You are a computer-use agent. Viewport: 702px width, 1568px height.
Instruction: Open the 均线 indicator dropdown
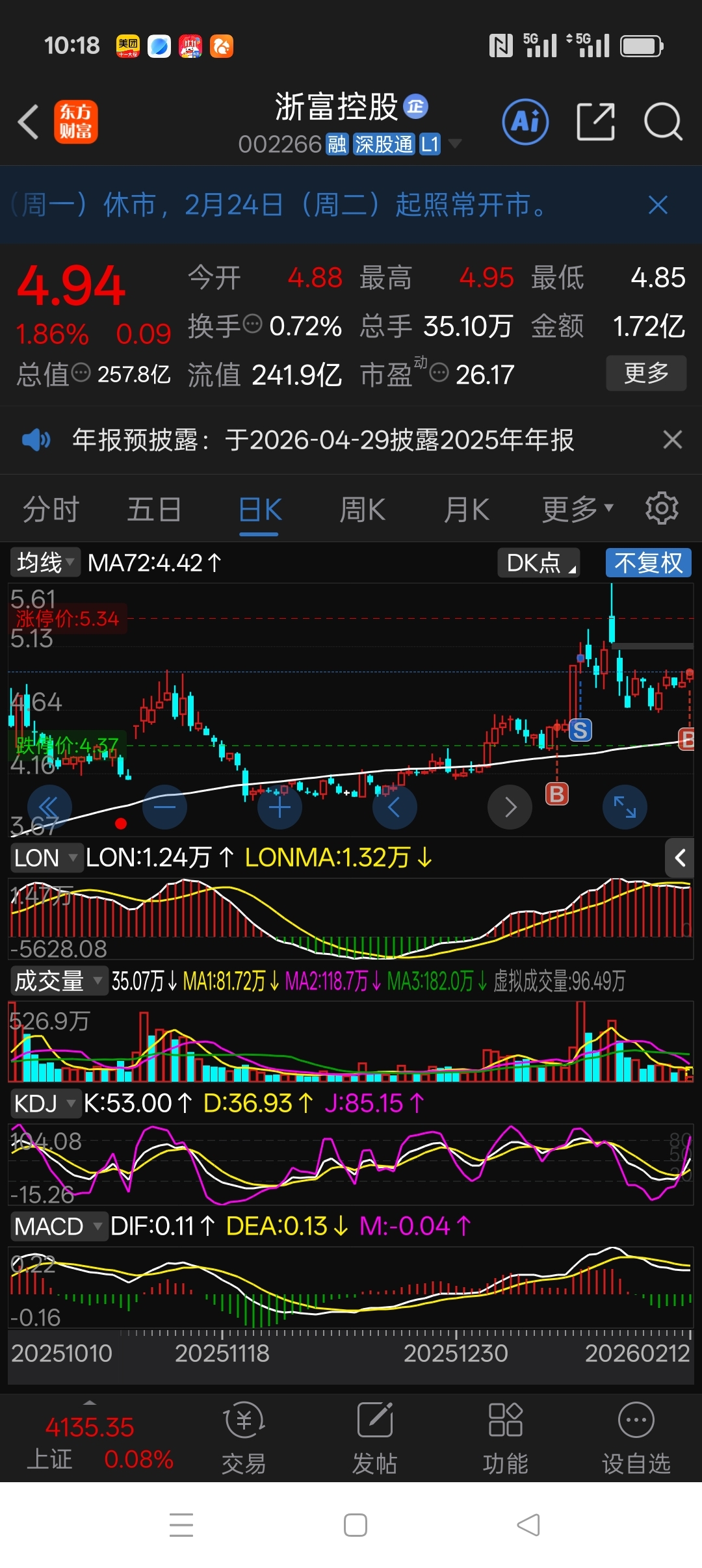tap(45, 562)
